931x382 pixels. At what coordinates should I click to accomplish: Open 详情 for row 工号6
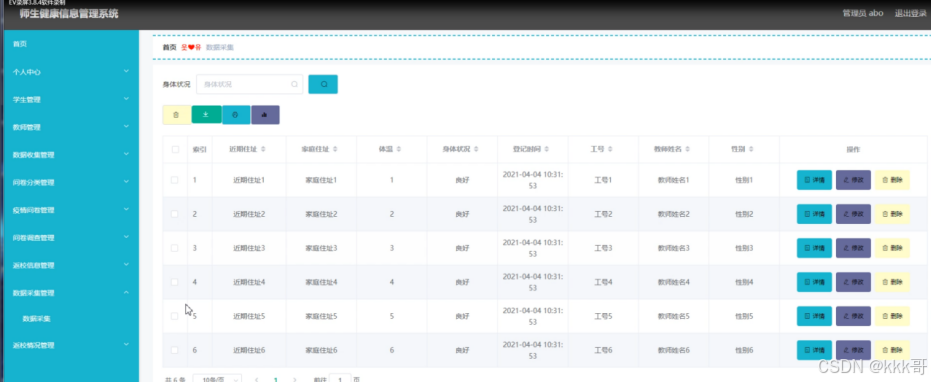(814, 351)
